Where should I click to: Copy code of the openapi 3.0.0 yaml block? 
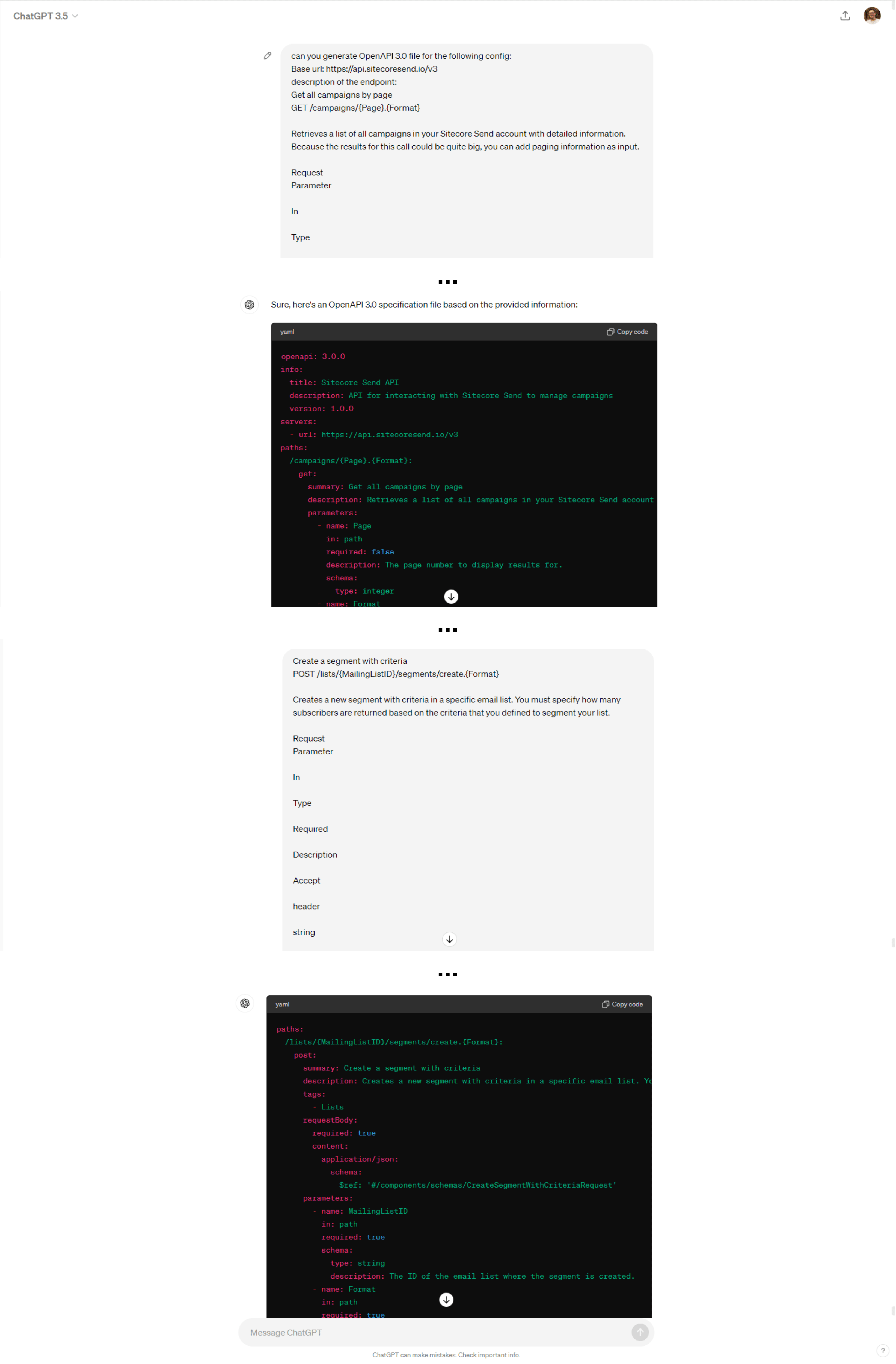click(x=627, y=332)
